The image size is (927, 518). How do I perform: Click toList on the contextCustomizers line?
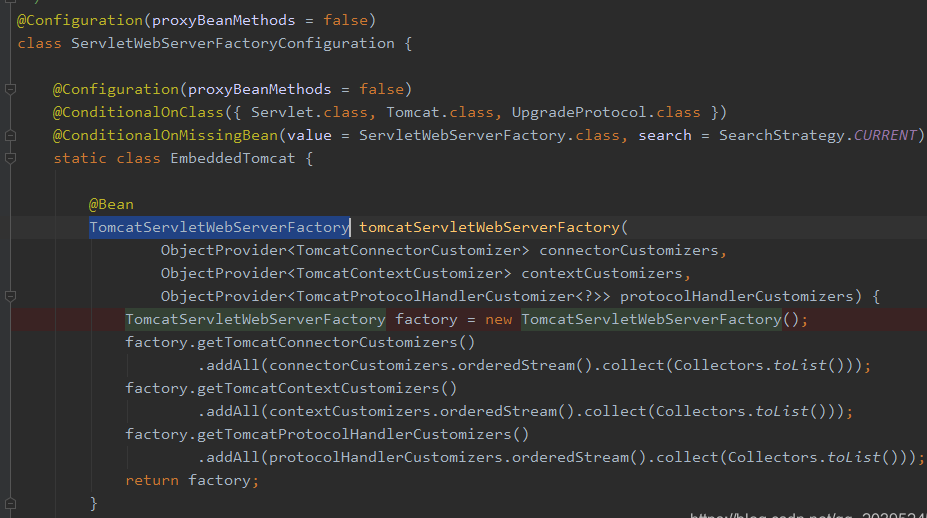tap(782, 412)
